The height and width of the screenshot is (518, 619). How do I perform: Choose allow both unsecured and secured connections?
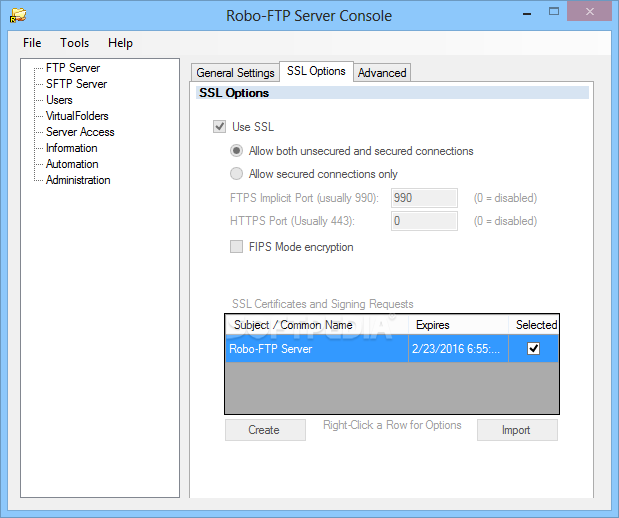click(x=236, y=151)
